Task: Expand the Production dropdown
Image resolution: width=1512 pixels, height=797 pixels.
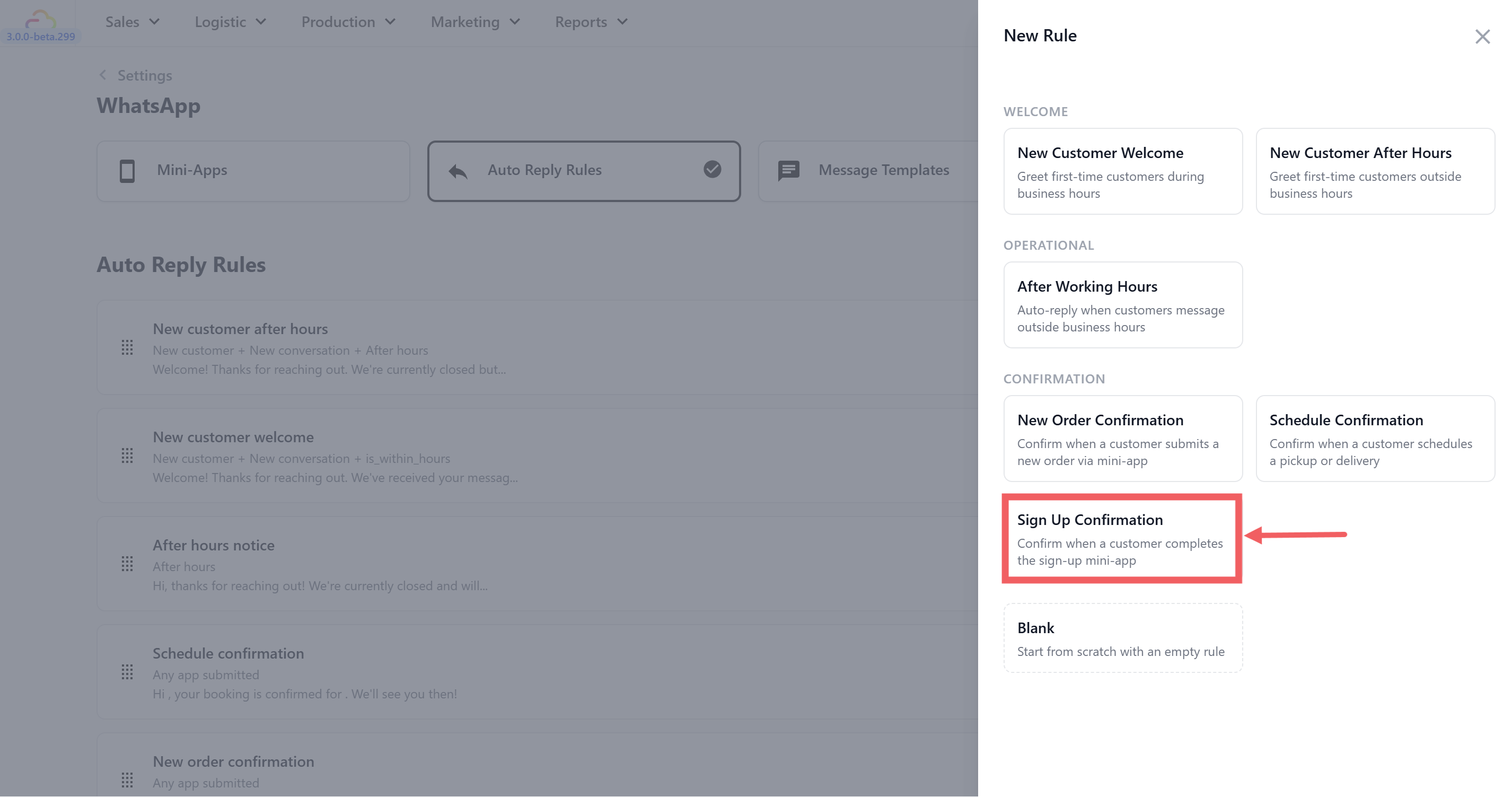Action: click(x=348, y=22)
